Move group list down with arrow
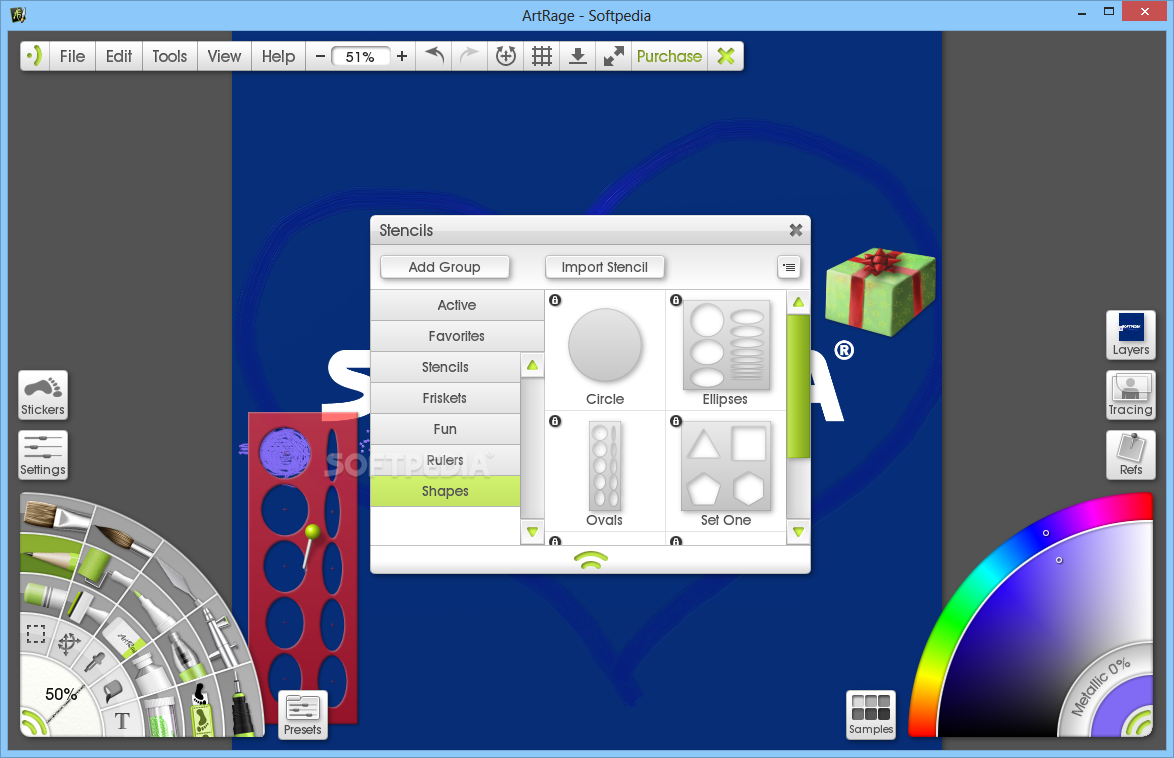 532,532
